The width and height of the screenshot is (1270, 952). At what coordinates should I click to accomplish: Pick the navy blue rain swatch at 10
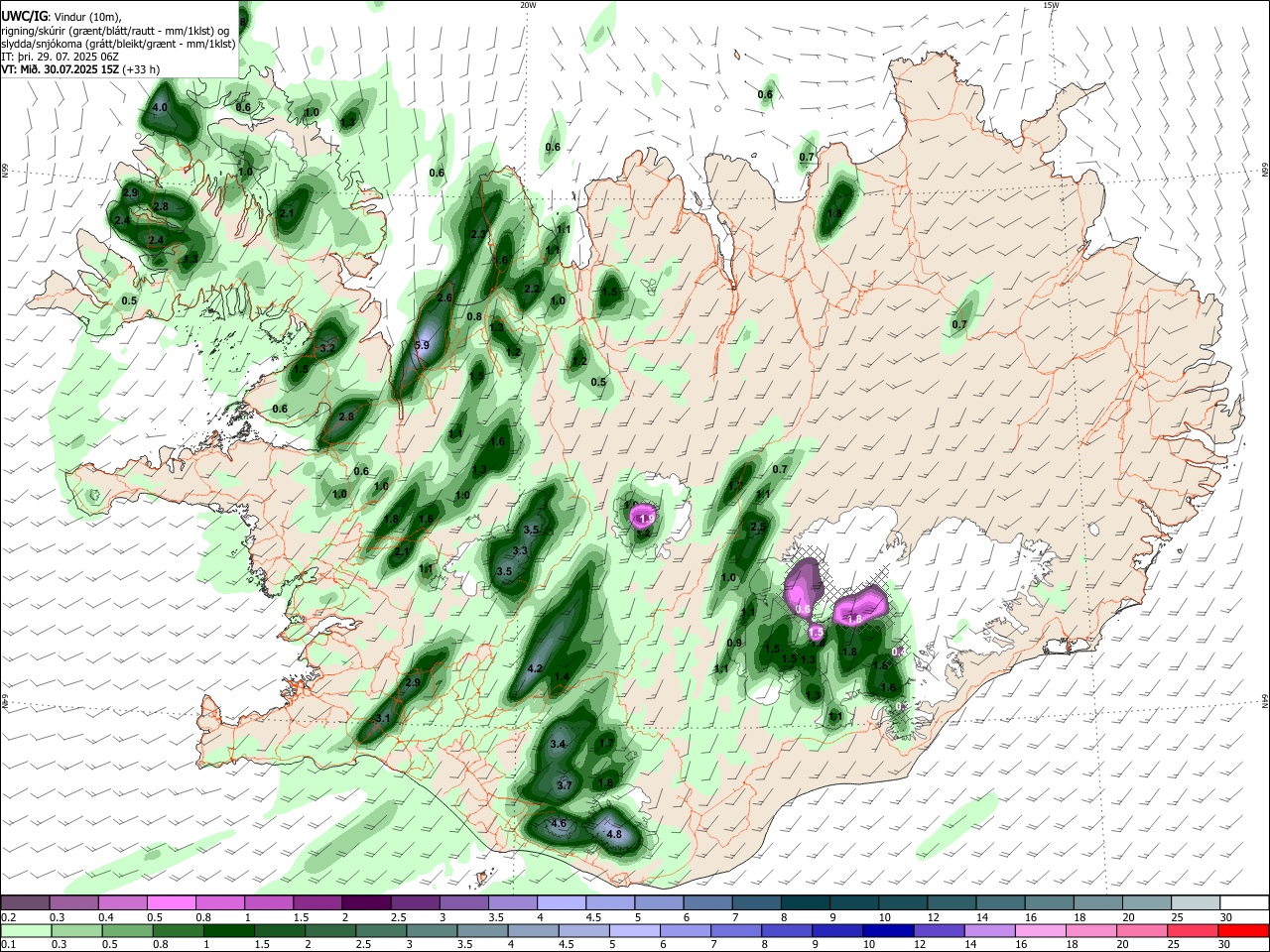coord(886,930)
